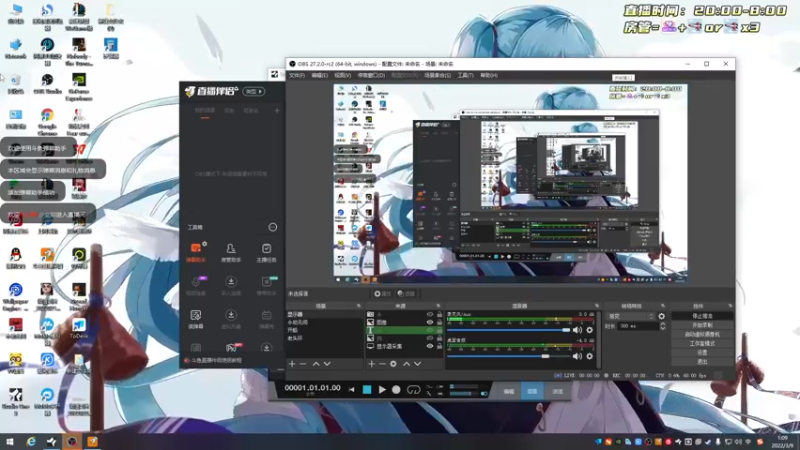Open the 视图(V) menu in OBS

[342, 75]
